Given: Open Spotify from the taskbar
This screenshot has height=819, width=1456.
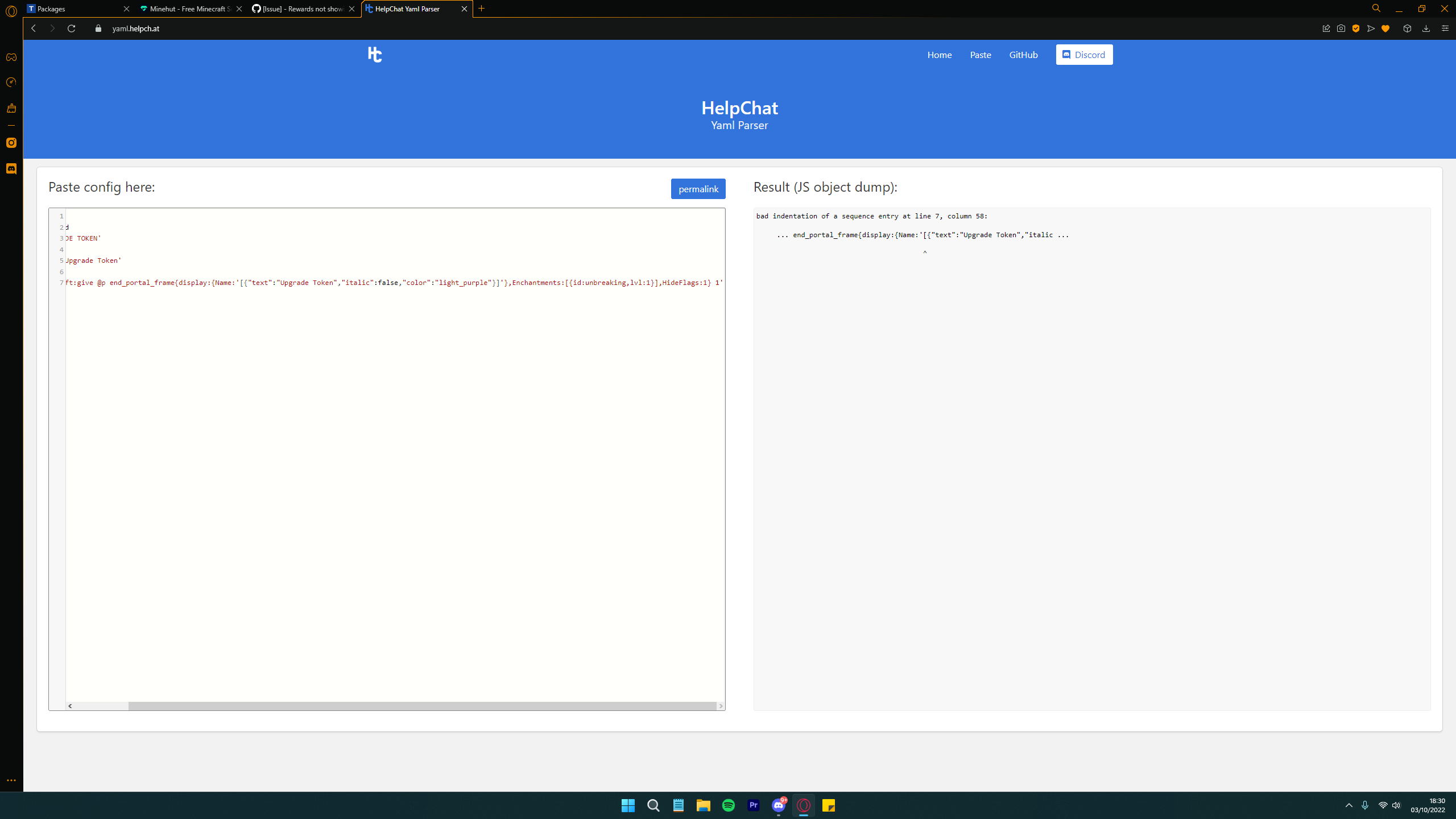Looking at the screenshot, I should pyautogui.click(x=728, y=805).
